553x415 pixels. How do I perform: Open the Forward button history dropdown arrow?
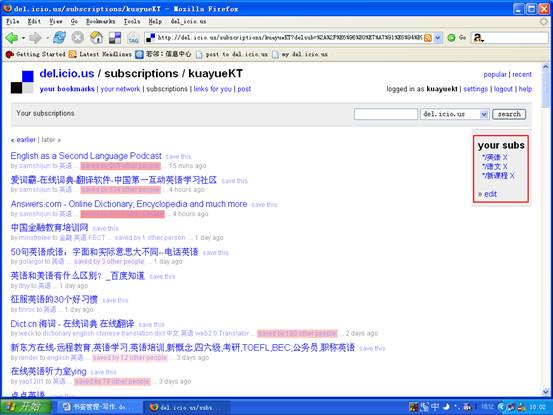pos(47,38)
